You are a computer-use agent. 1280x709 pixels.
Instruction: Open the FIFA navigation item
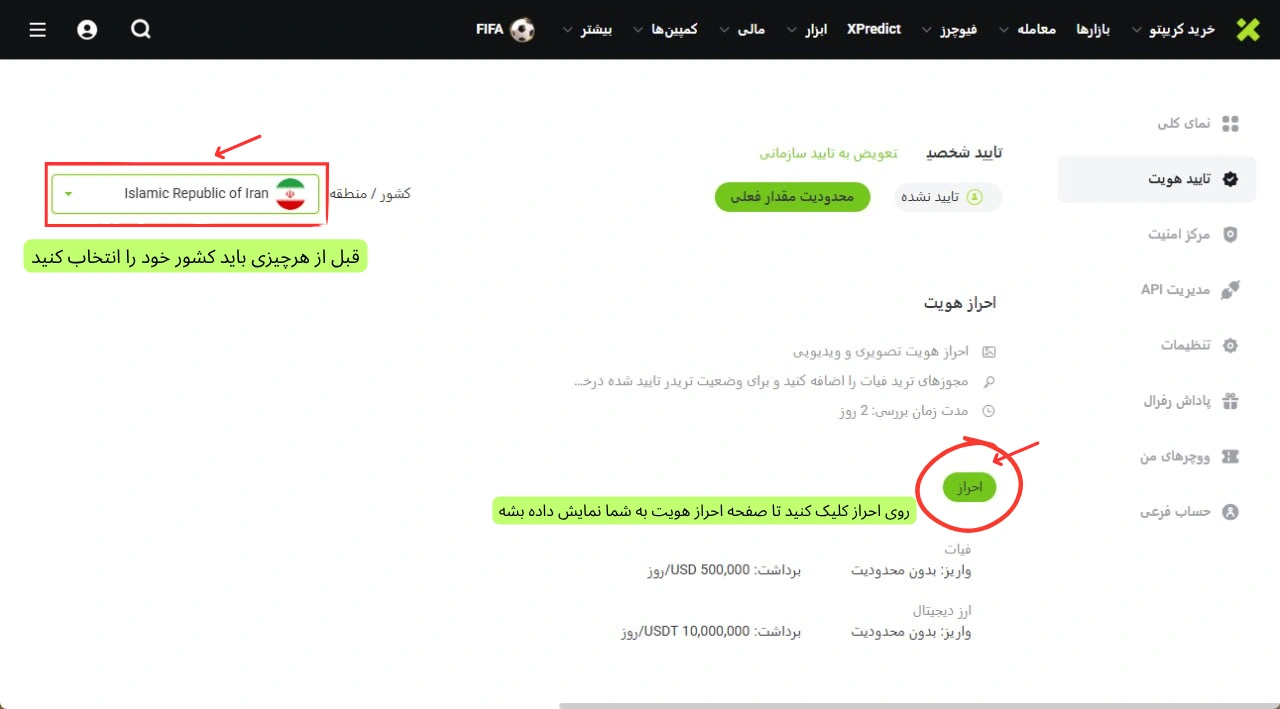[505, 30]
